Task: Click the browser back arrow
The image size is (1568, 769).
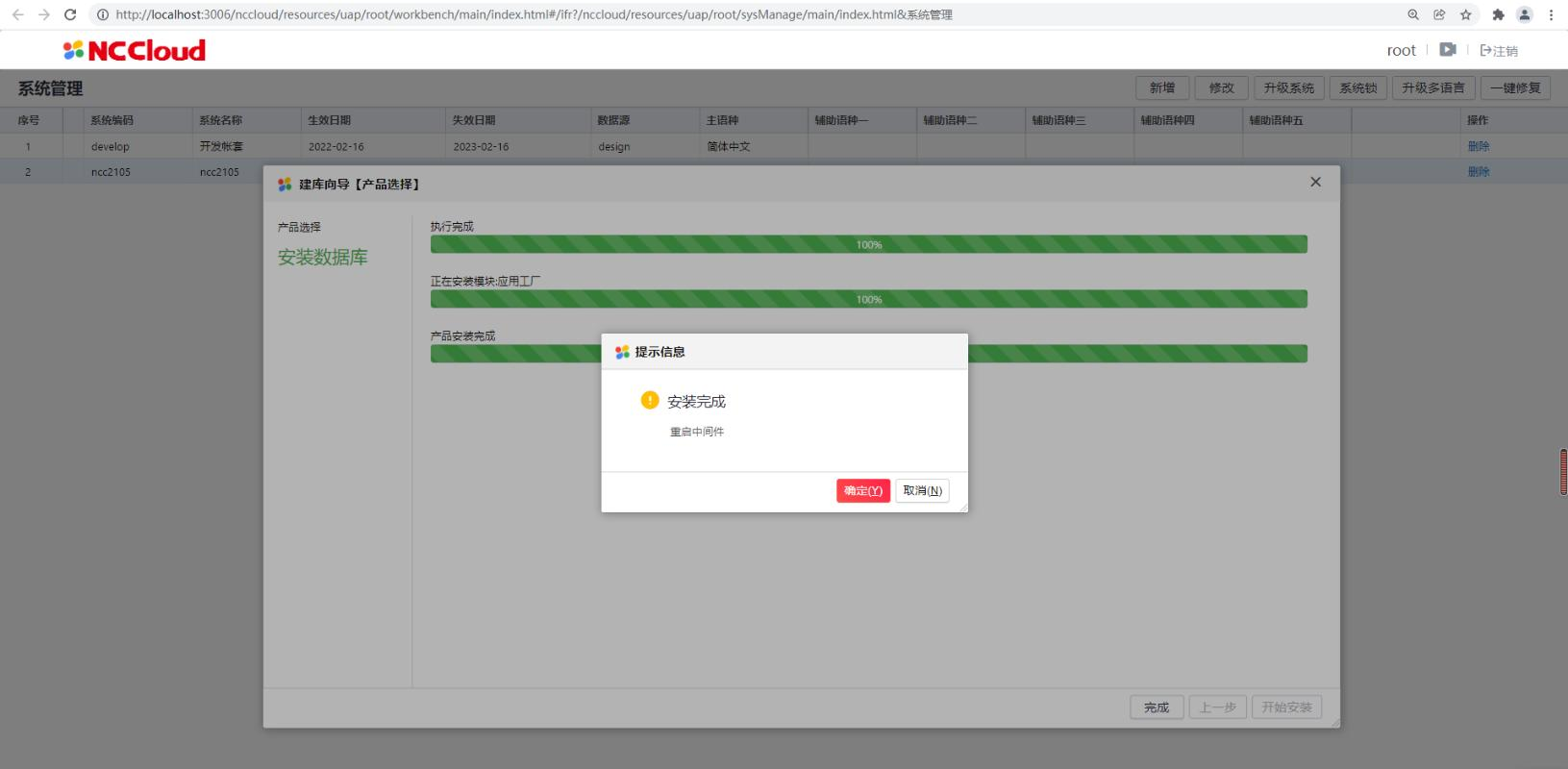Action: click(x=18, y=14)
